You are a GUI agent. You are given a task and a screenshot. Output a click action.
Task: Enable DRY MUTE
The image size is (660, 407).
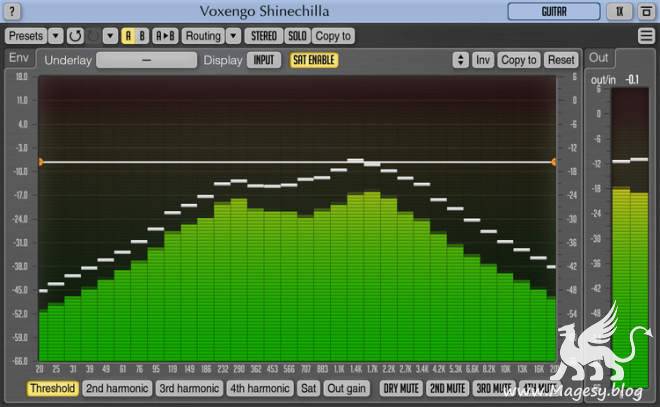click(401, 388)
